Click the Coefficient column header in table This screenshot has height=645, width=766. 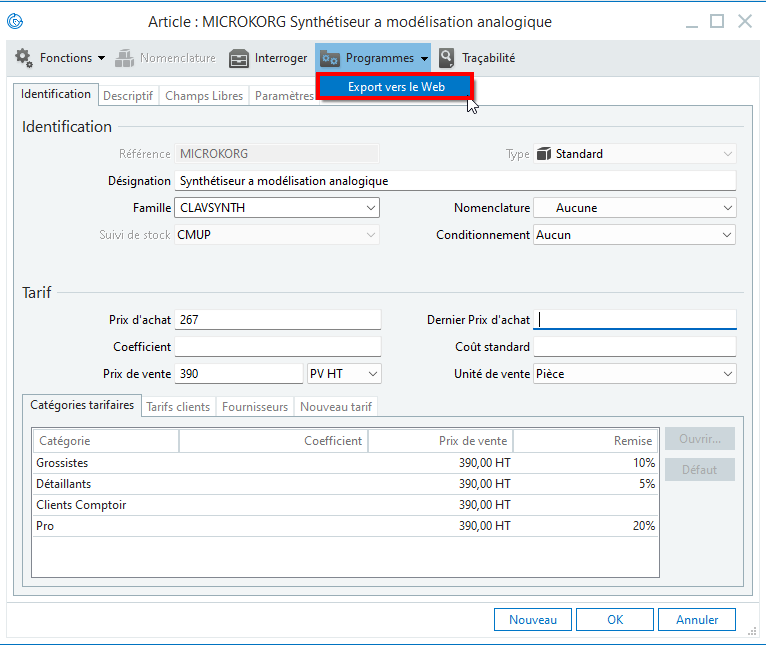(274, 441)
